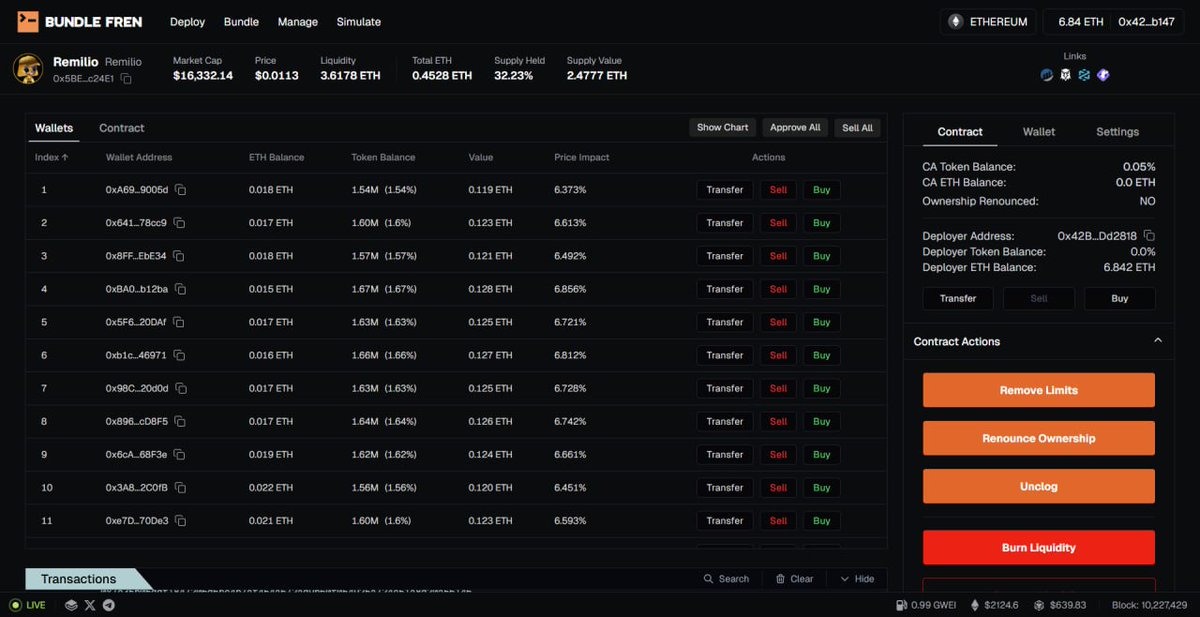Open the blue Etherscan link icon
Viewport: 1200px width, 617px height.
pos(1047,75)
